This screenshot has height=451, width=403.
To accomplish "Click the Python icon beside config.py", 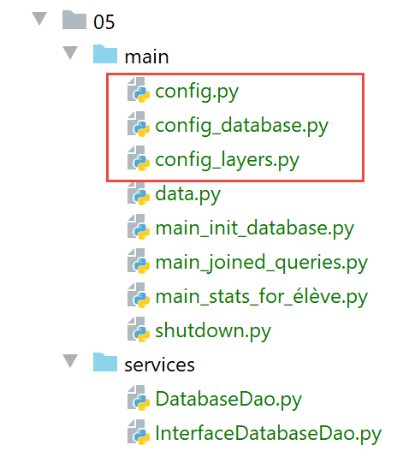I will click(137, 90).
